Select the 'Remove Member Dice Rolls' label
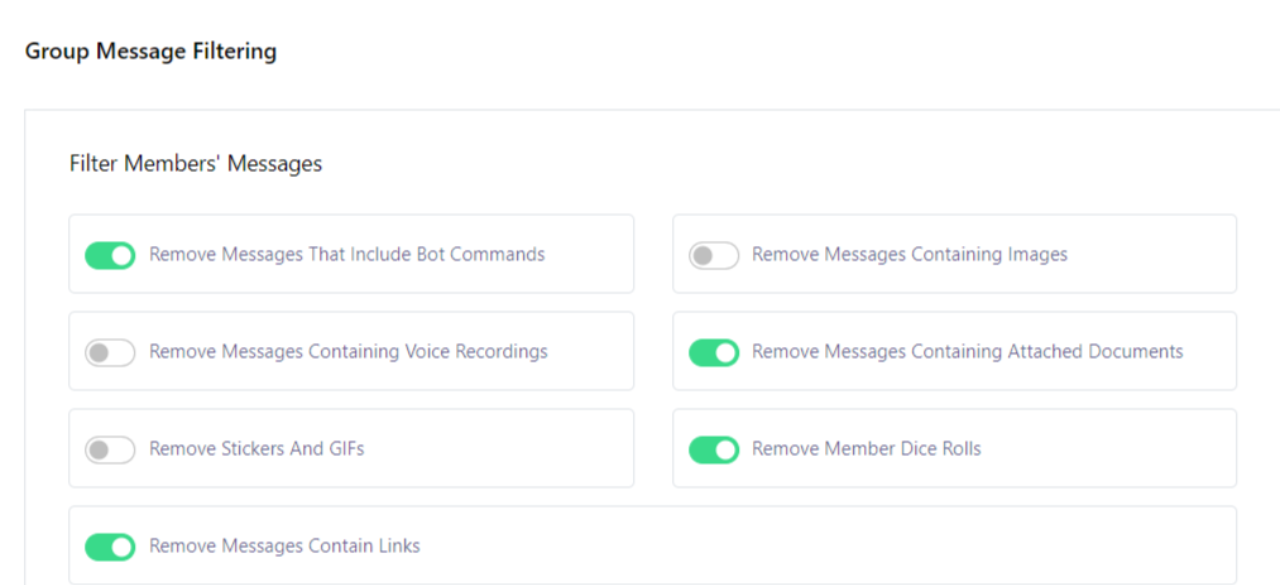Screen dimensions: 1280x585 [x=867, y=448]
